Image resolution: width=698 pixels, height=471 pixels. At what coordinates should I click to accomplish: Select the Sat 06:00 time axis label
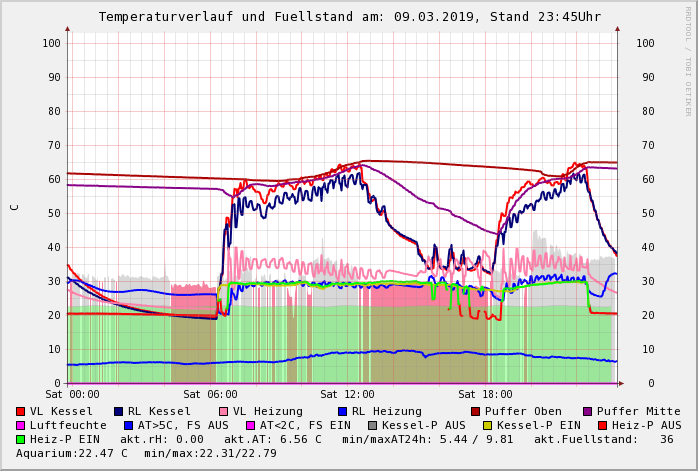click(210, 394)
